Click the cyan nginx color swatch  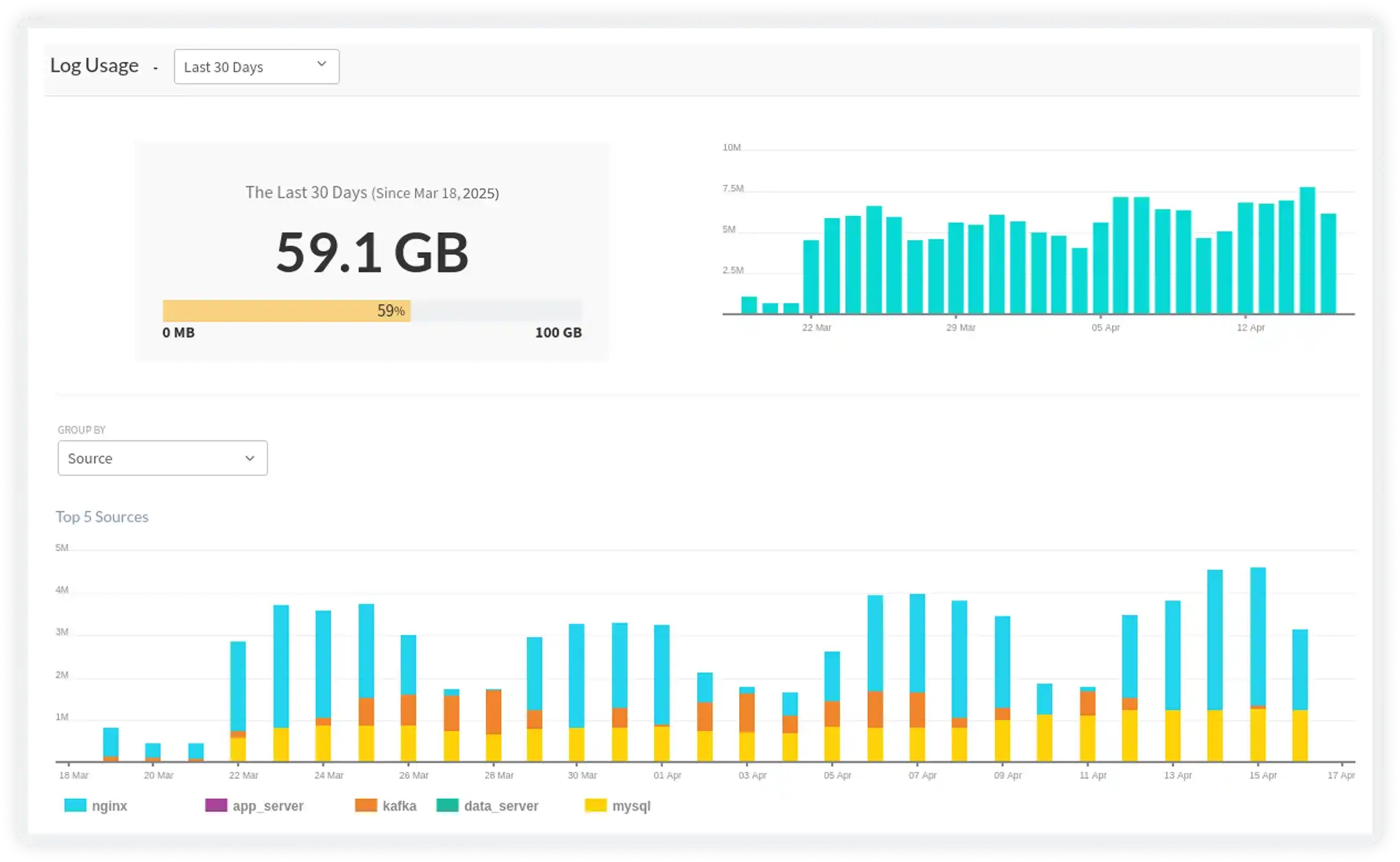(x=75, y=806)
